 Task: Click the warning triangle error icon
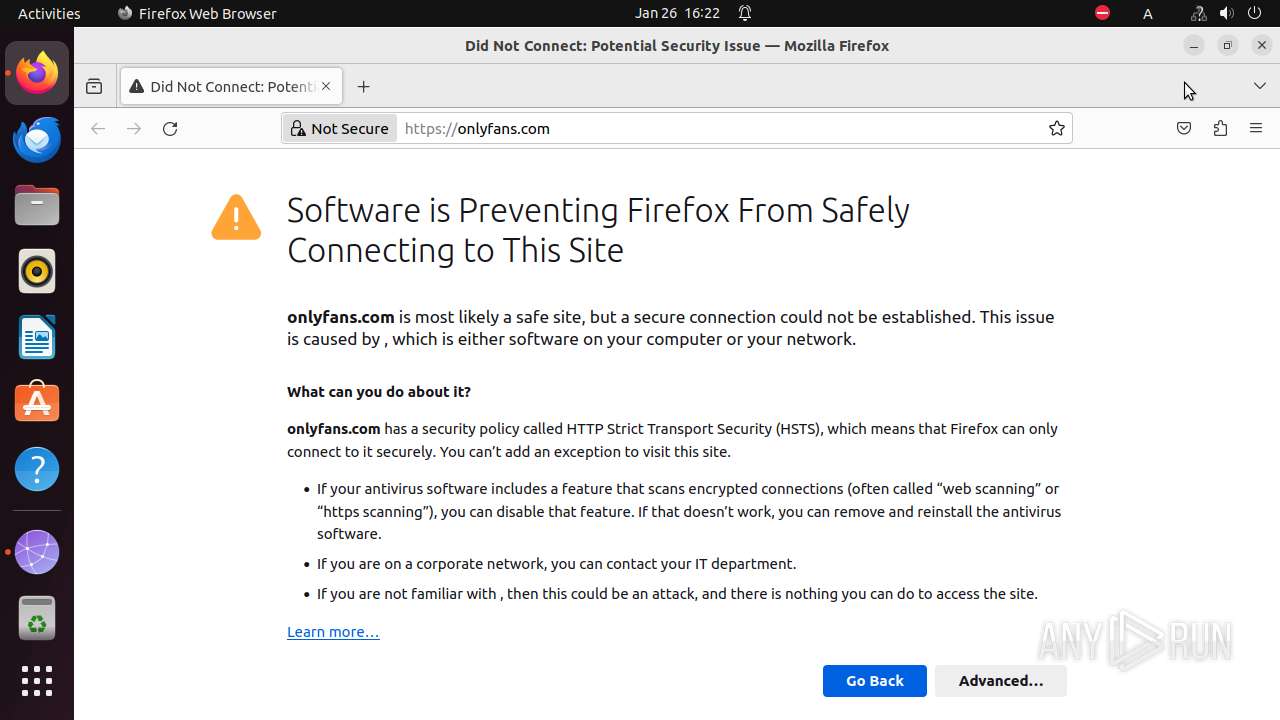(236, 217)
